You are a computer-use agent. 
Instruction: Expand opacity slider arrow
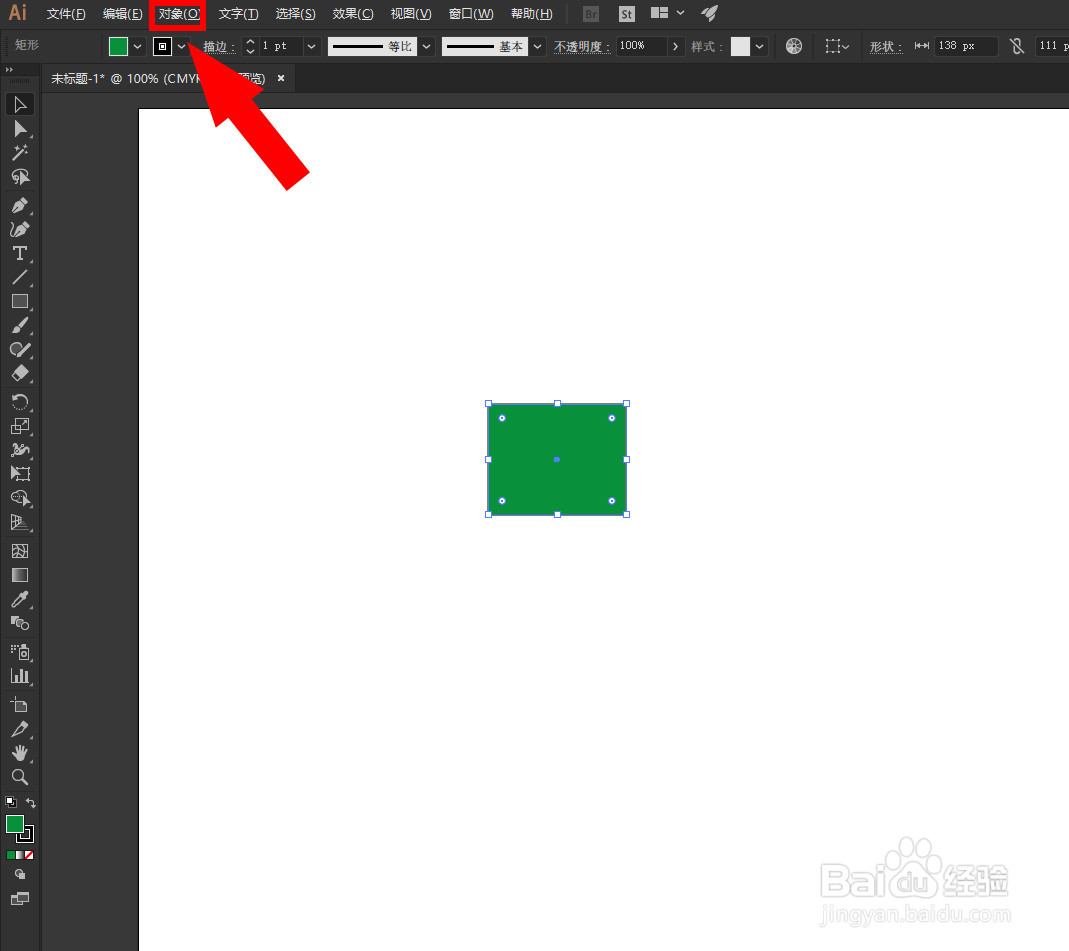(x=676, y=46)
